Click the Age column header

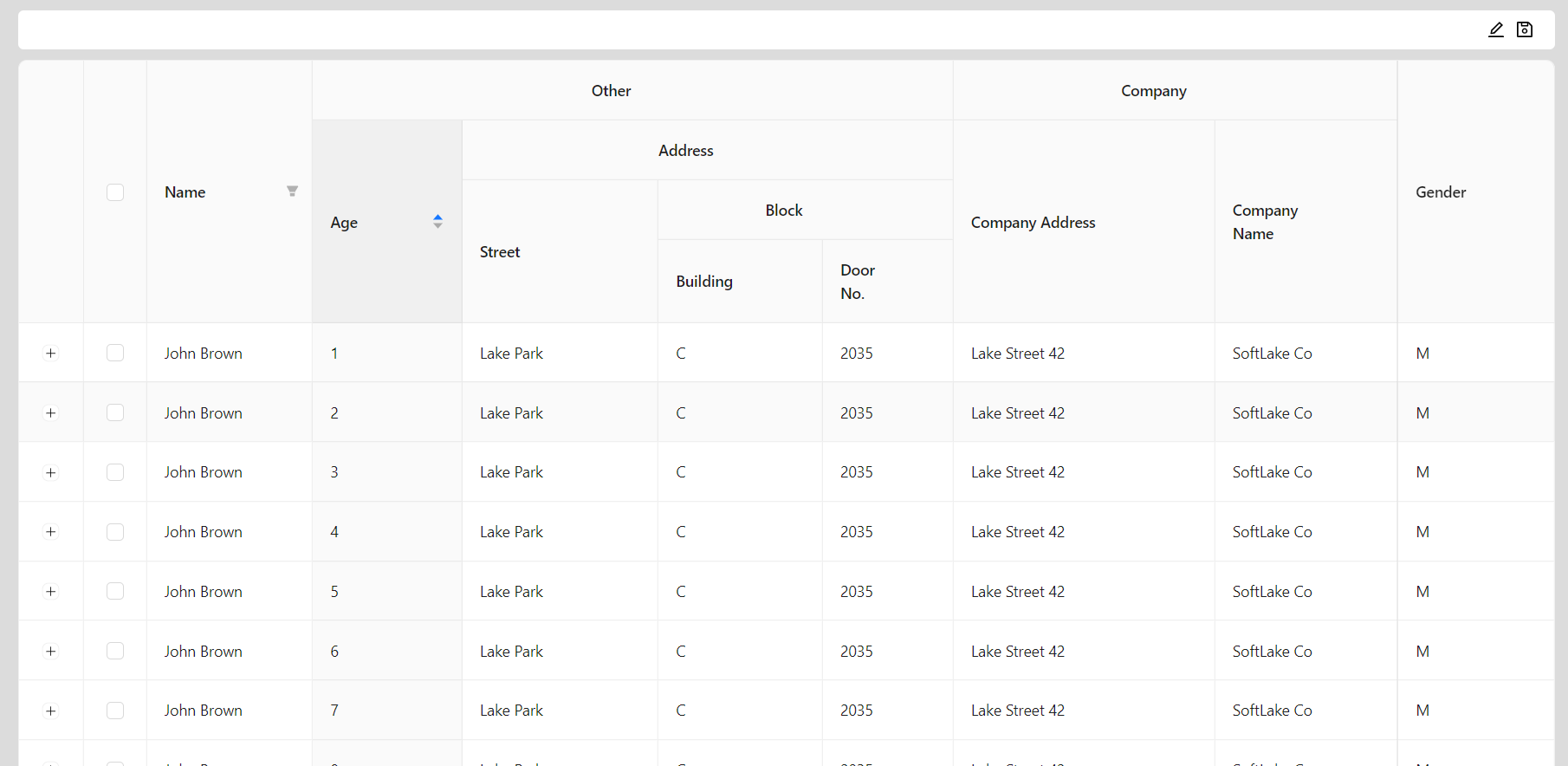(x=345, y=223)
